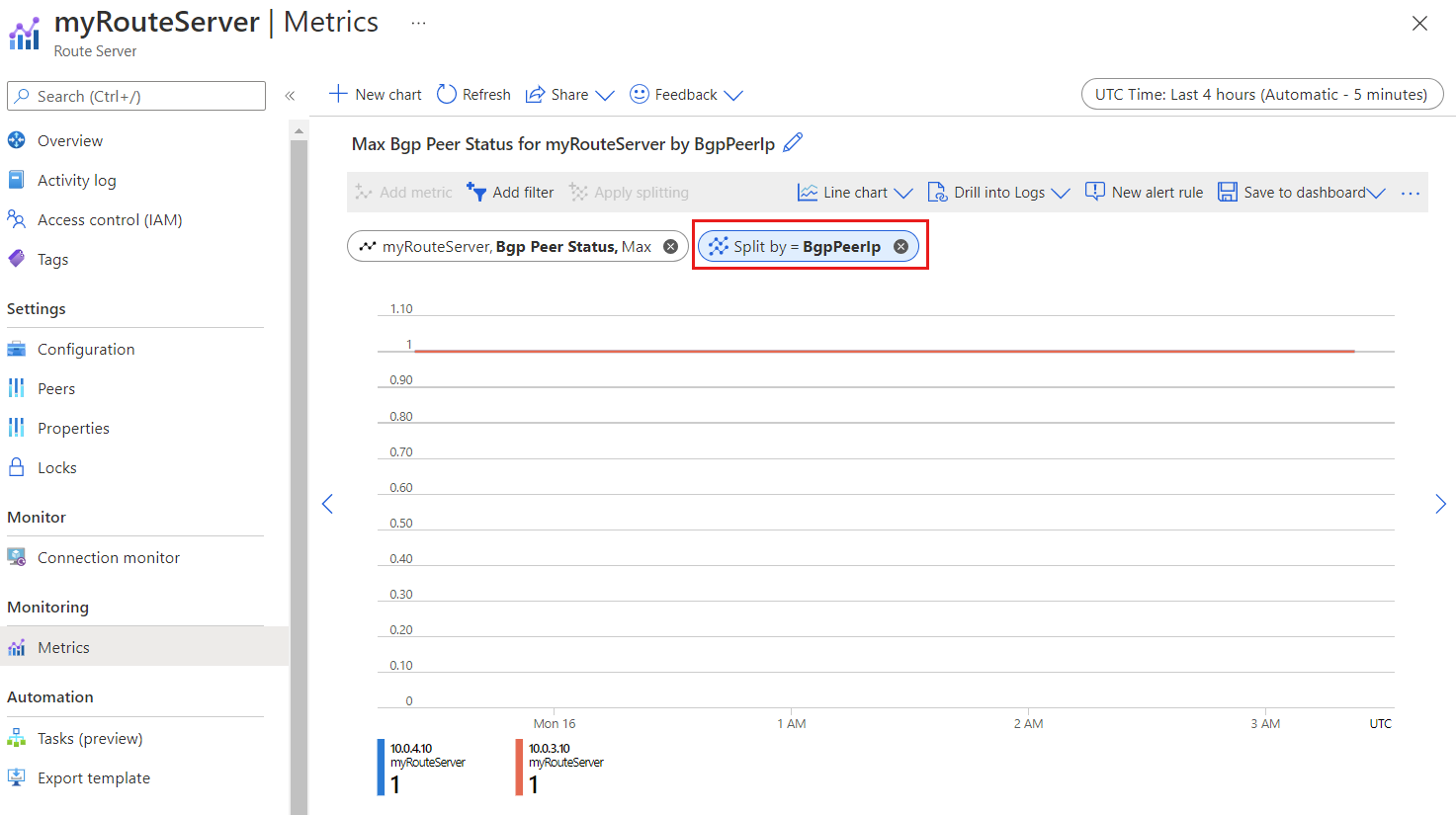Click the Add filter button
1456x815 pixels.
click(510, 192)
